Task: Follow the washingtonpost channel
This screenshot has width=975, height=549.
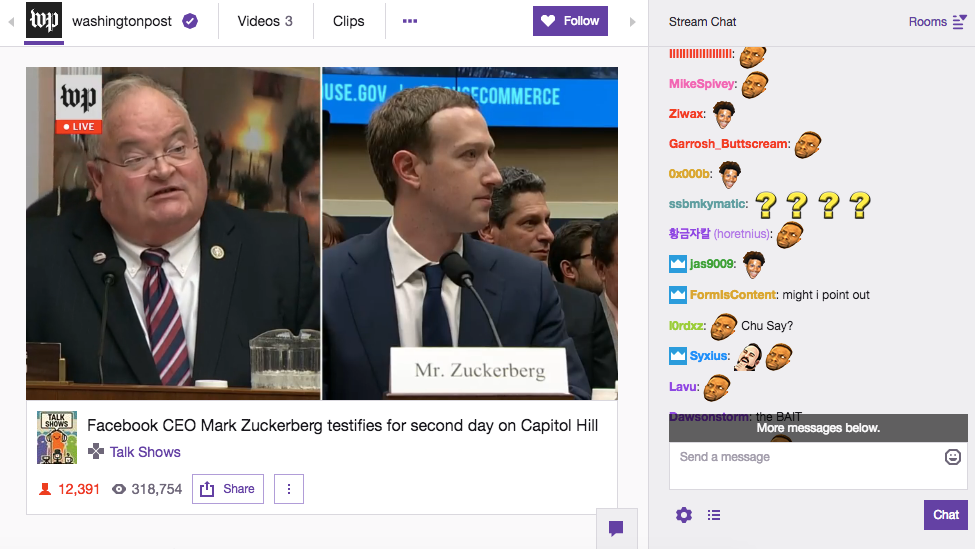Action: 570,21
